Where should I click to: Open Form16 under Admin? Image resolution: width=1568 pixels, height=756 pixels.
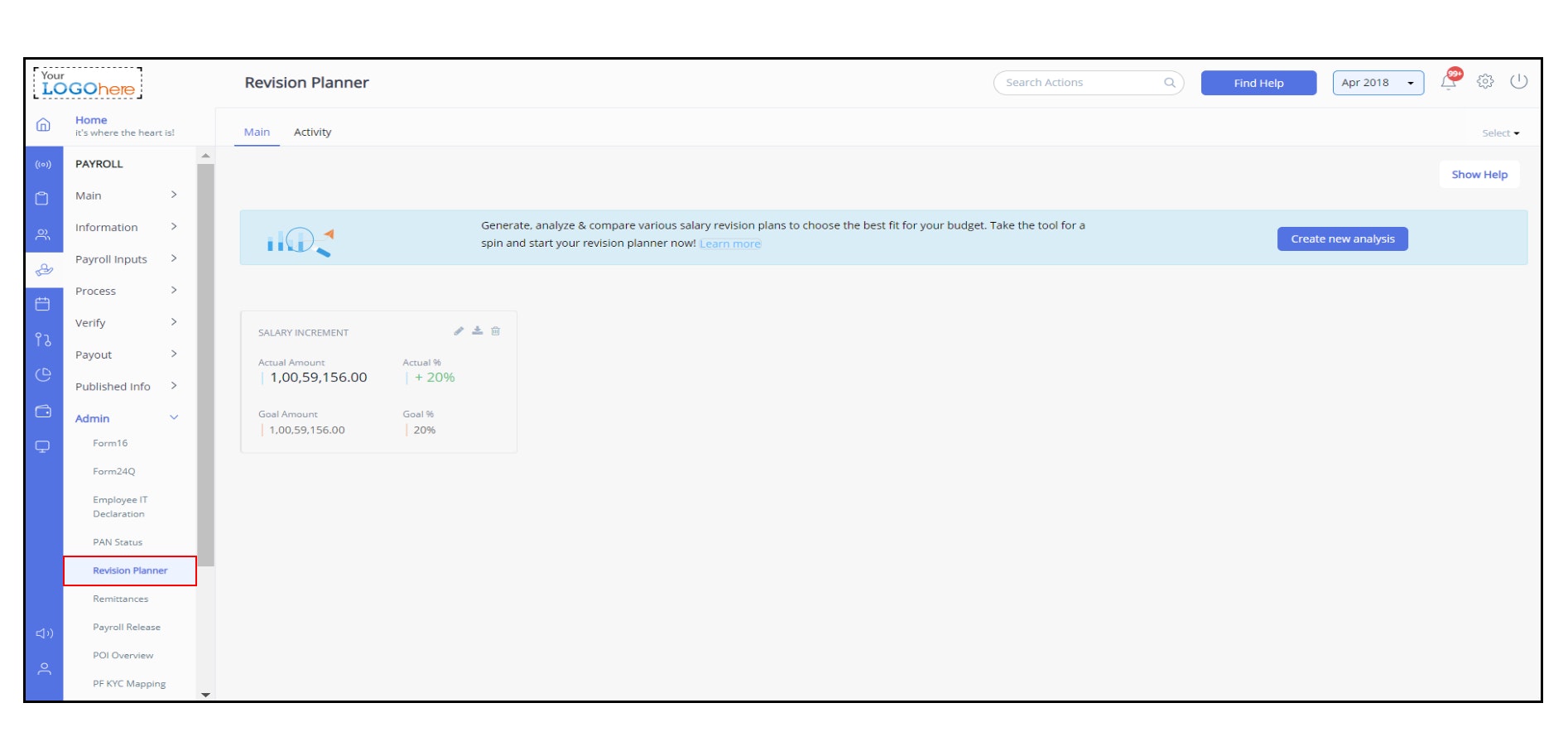[110, 443]
